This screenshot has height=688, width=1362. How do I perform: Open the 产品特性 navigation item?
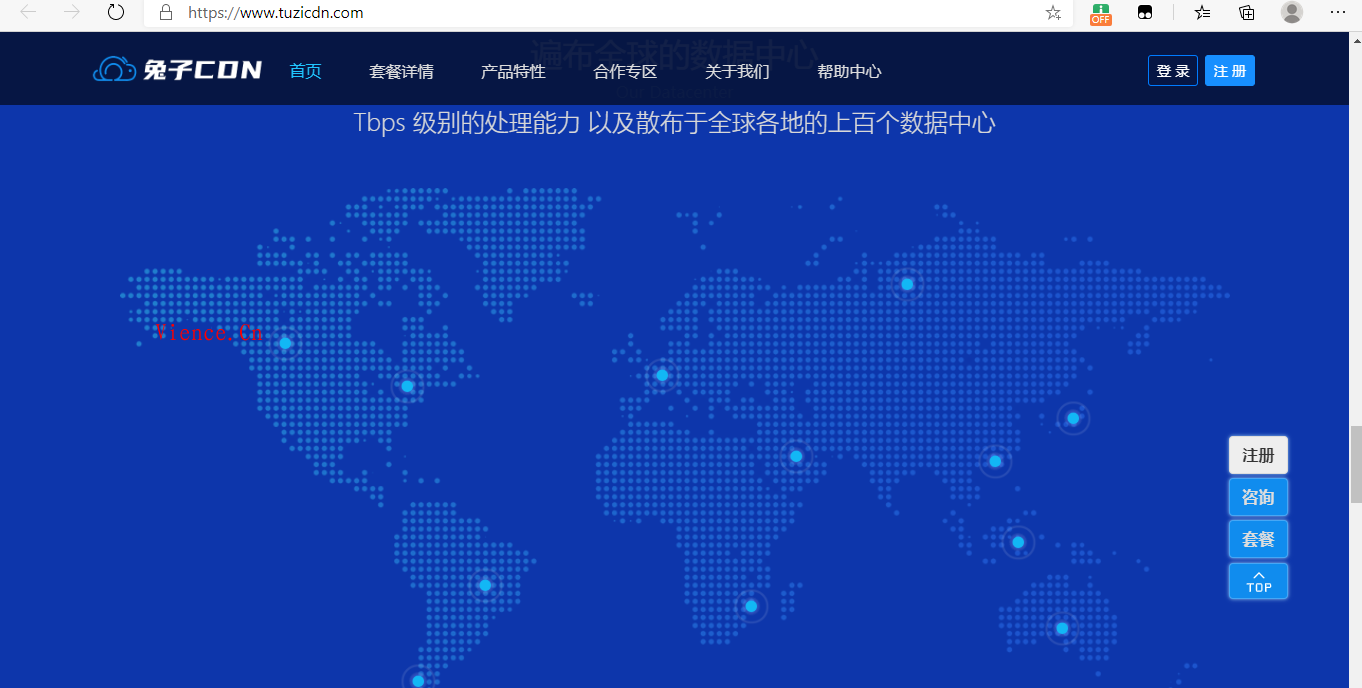point(513,71)
